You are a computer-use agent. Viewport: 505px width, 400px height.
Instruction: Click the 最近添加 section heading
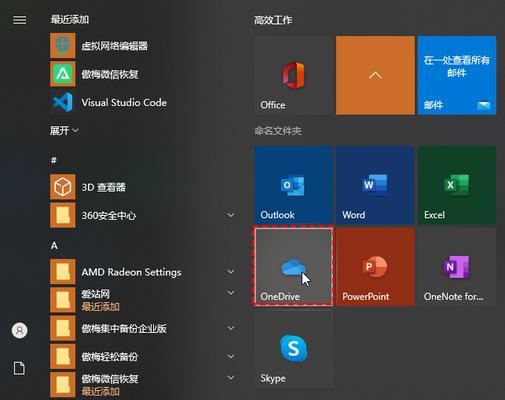tap(70, 19)
